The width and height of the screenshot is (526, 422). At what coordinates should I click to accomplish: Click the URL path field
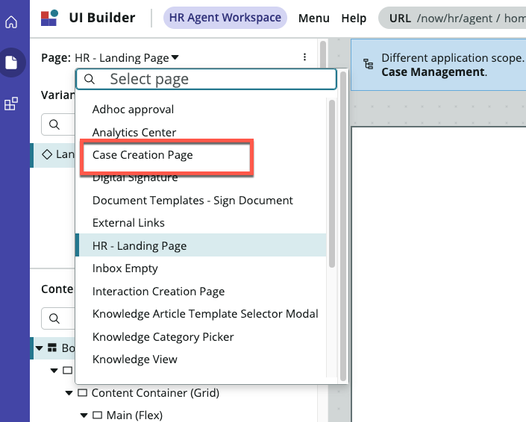[x=452, y=18]
